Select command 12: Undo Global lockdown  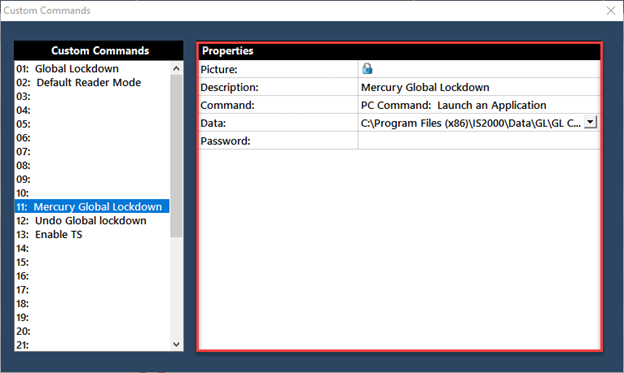(x=92, y=221)
